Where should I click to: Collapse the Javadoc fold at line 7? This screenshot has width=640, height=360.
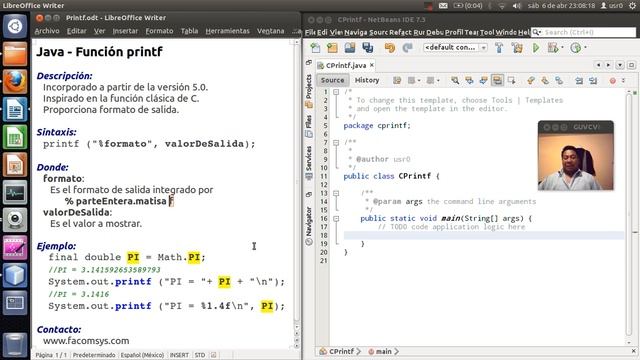pos(336,143)
